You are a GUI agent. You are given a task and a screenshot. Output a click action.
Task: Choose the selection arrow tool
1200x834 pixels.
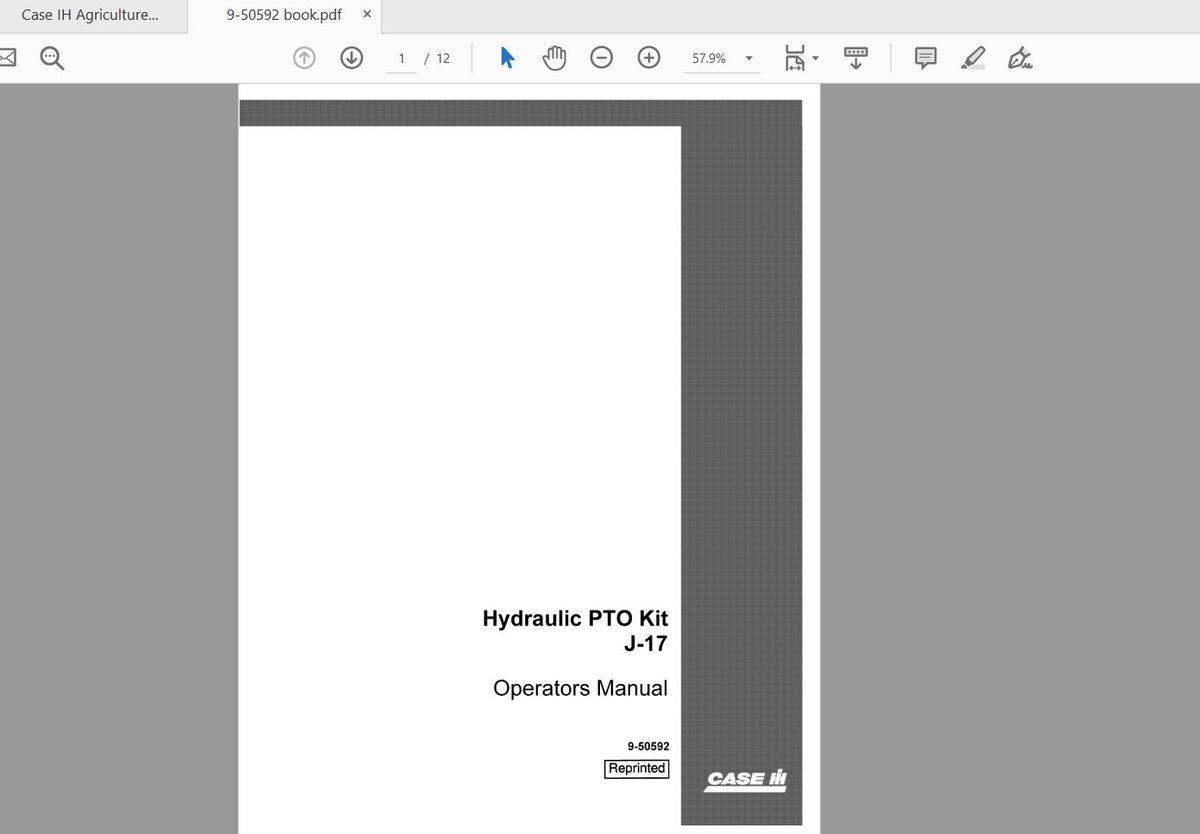click(507, 58)
